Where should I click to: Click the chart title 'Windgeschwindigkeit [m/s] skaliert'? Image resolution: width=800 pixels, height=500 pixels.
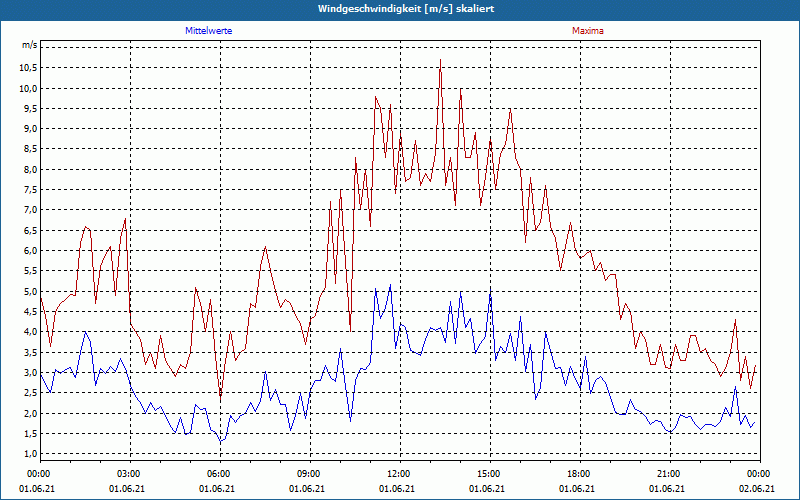click(406, 9)
